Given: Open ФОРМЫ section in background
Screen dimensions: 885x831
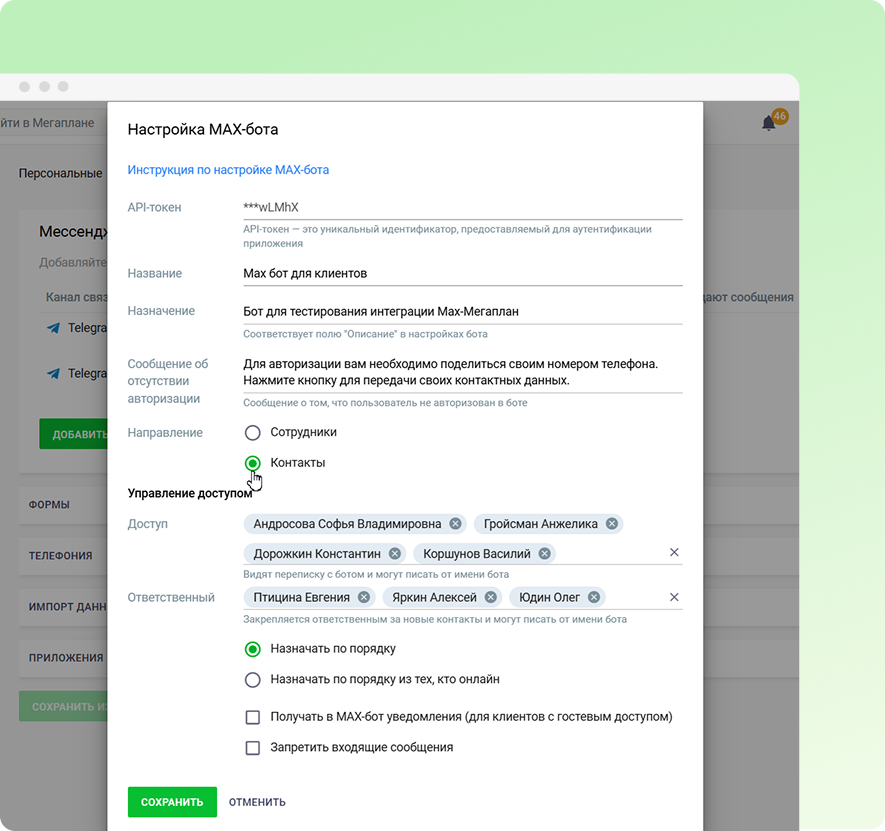Looking at the screenshot, I should (63, 505).
